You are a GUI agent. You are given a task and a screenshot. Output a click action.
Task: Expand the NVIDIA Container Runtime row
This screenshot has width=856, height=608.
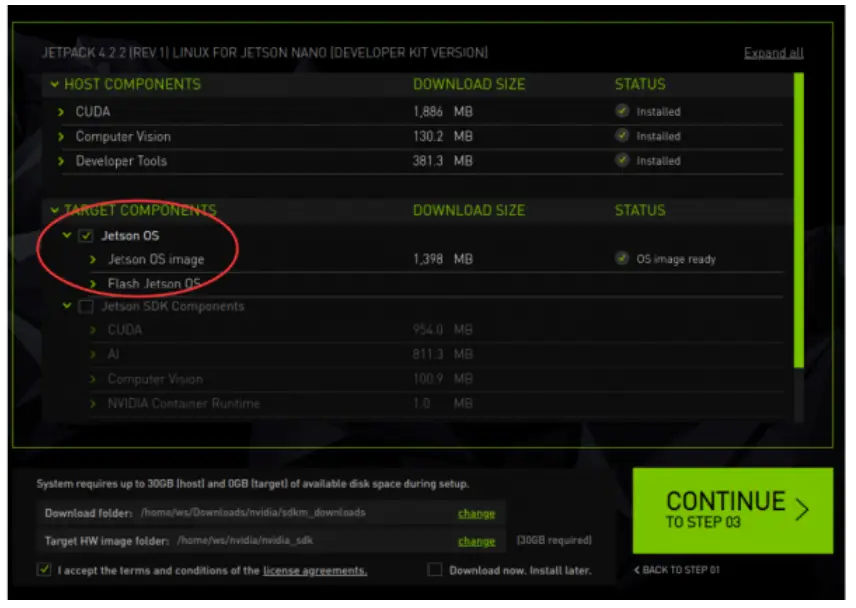tap(93, 403)
